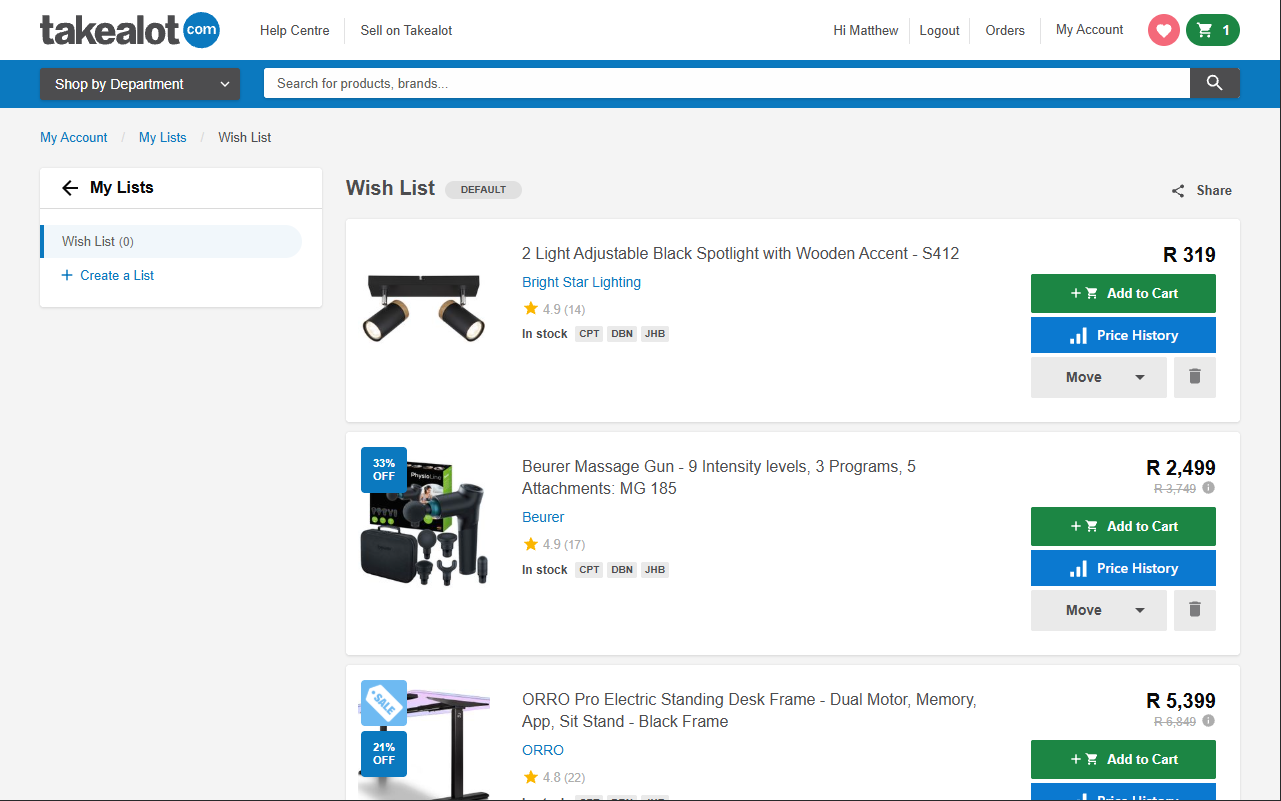Click info icon beside R 3,749 price

[x=1208, y=488]
